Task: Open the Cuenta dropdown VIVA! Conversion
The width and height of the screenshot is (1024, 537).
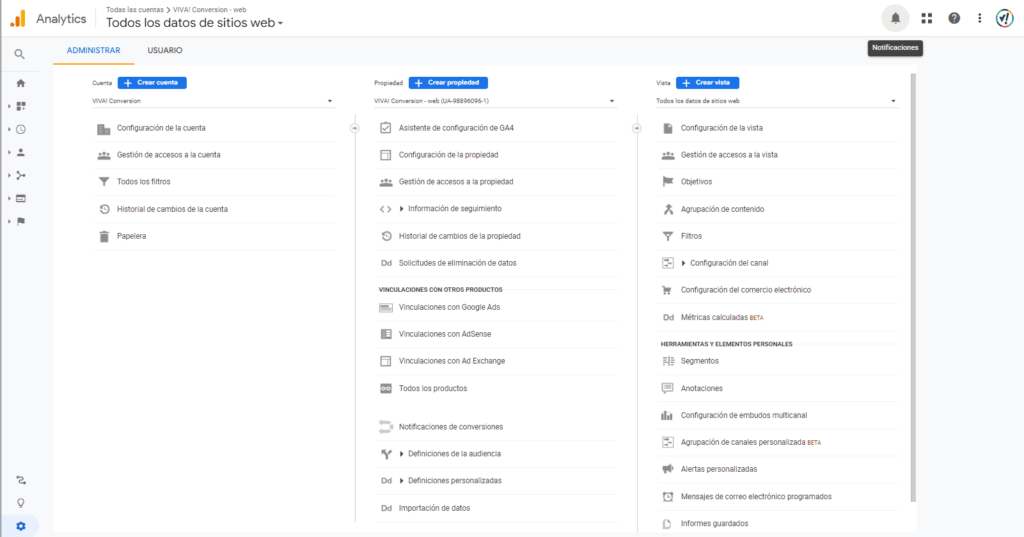Action: pos(212,101)
